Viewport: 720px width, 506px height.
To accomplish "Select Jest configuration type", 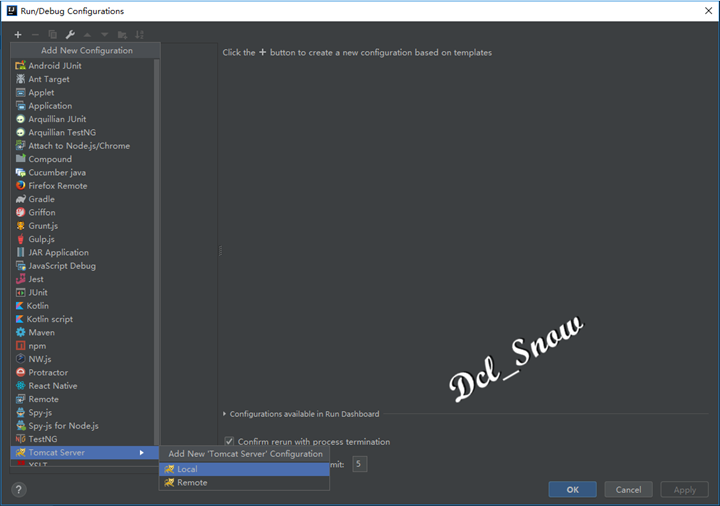I will pos(83,279).
